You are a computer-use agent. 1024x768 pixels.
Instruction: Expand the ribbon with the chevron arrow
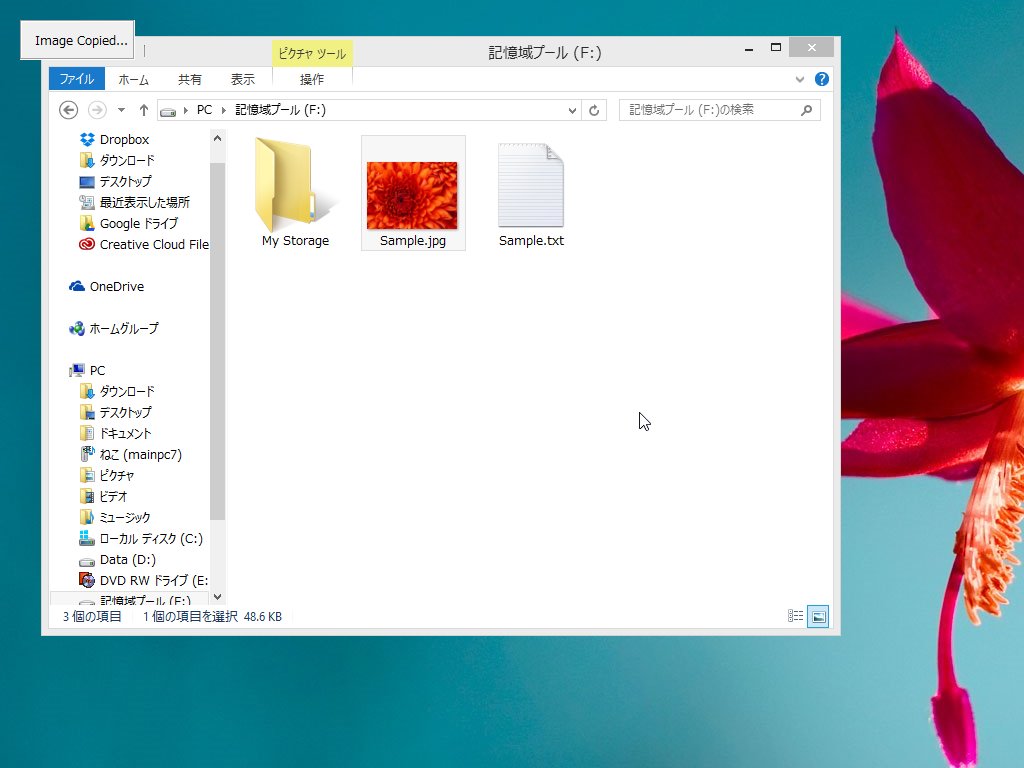click(x=799, y=79)
